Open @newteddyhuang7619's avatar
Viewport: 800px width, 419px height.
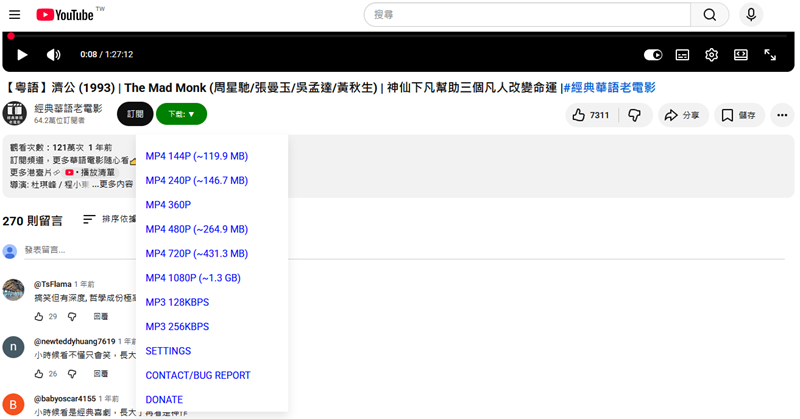coord(13,347)
